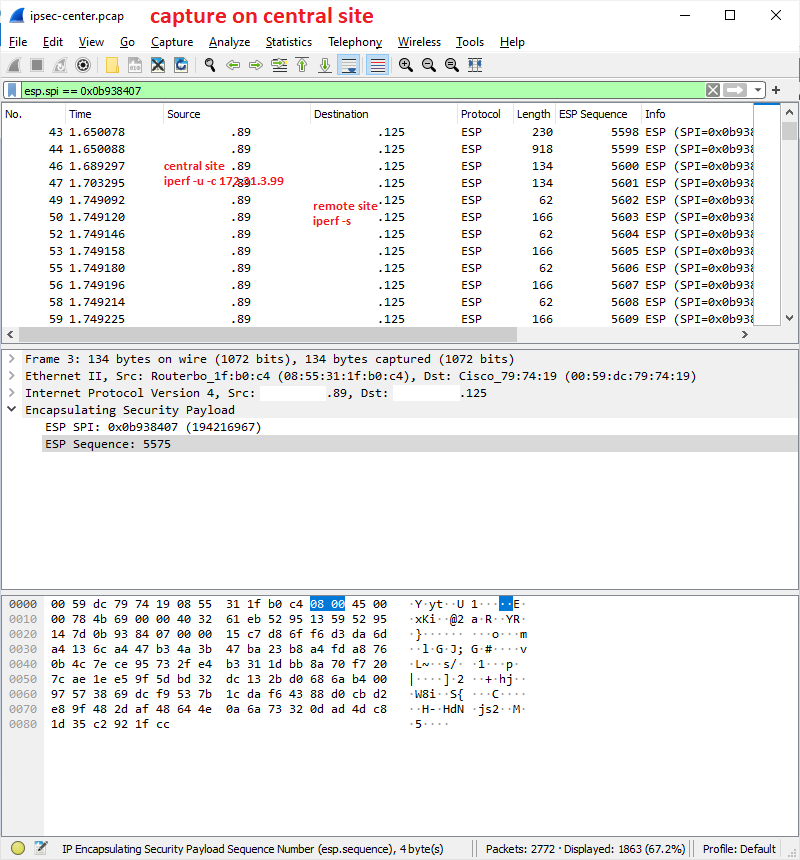Open the View menu
Screen dimensions: 800x860
click(x=91, y=42)
